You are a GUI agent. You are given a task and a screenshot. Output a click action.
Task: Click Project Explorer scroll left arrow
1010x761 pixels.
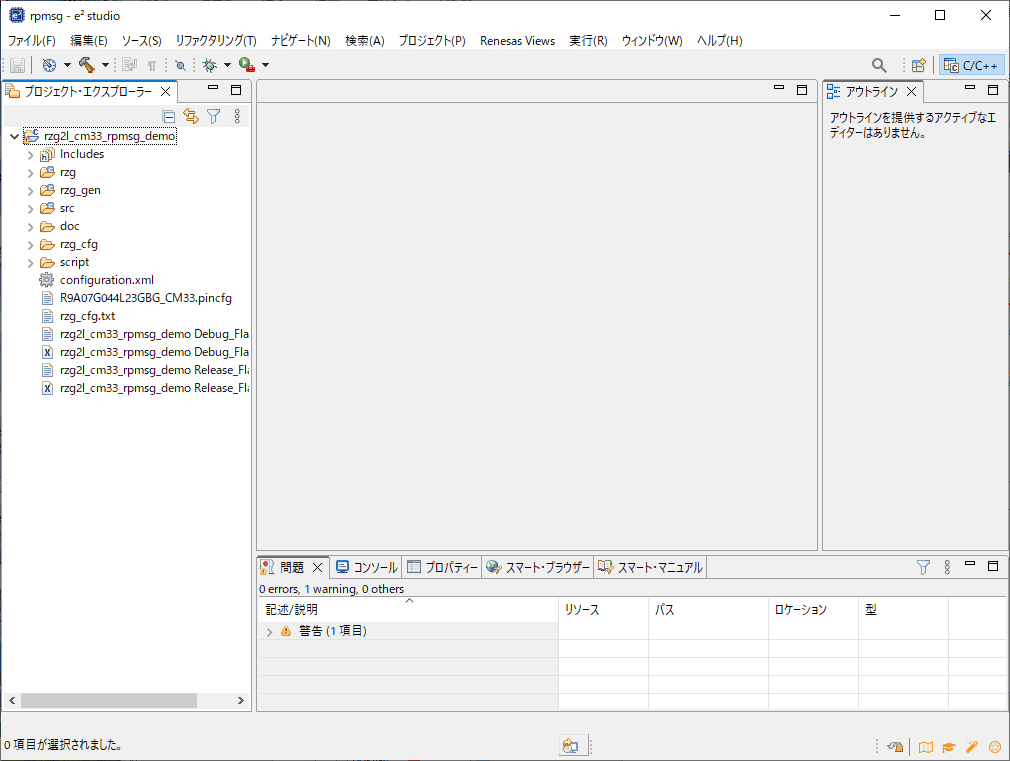(x=12, y=700)
